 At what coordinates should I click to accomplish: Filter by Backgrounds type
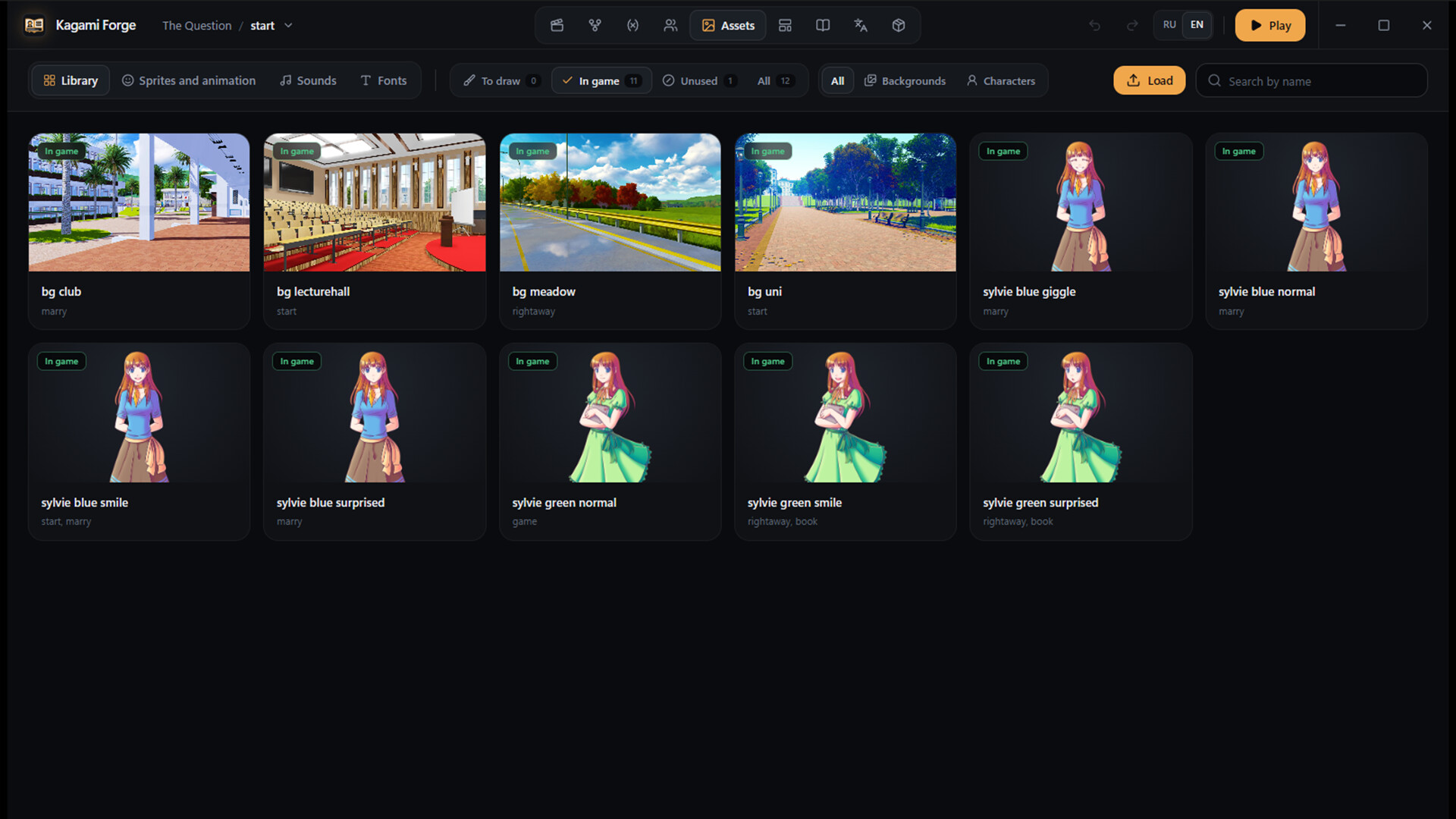coord(905,80)
